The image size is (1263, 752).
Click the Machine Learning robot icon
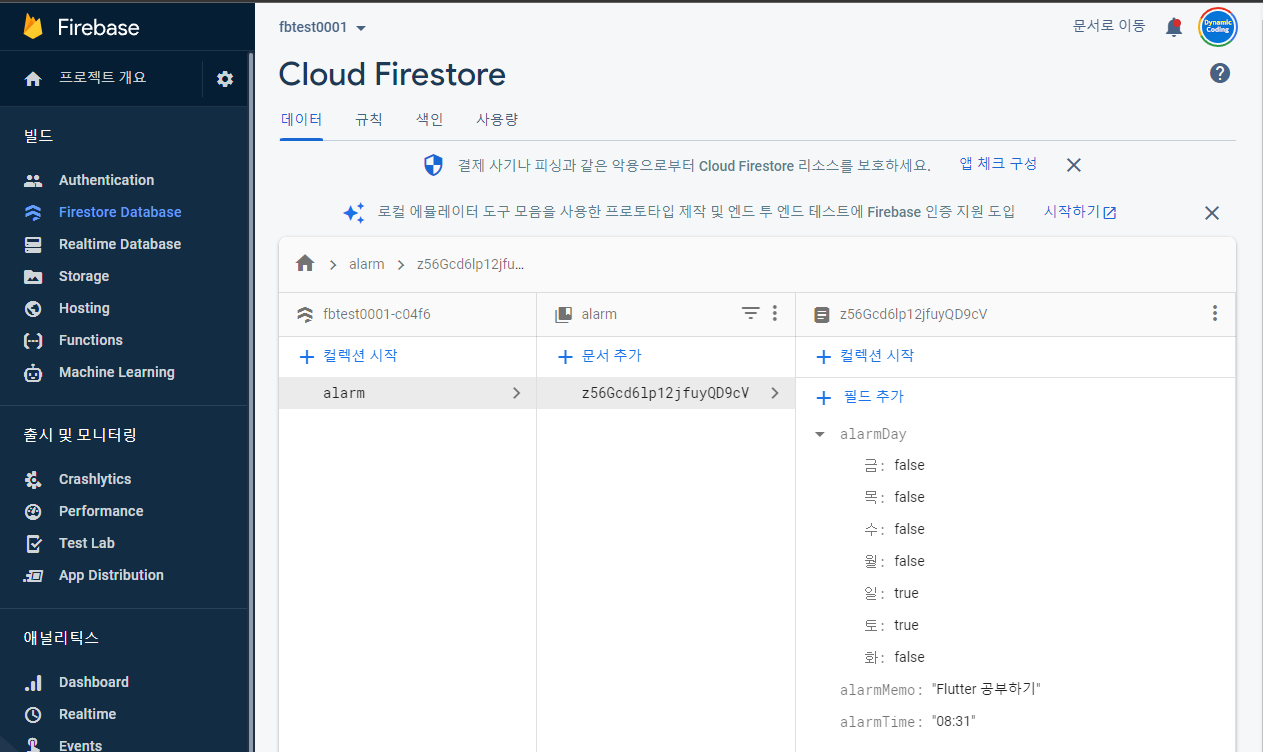point(33,372)
